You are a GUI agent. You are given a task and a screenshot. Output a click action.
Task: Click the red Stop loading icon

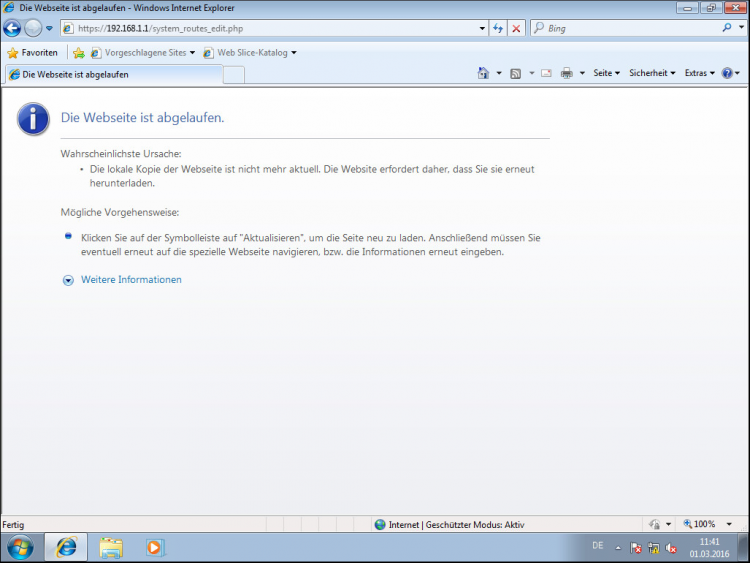tap(516, 28)
